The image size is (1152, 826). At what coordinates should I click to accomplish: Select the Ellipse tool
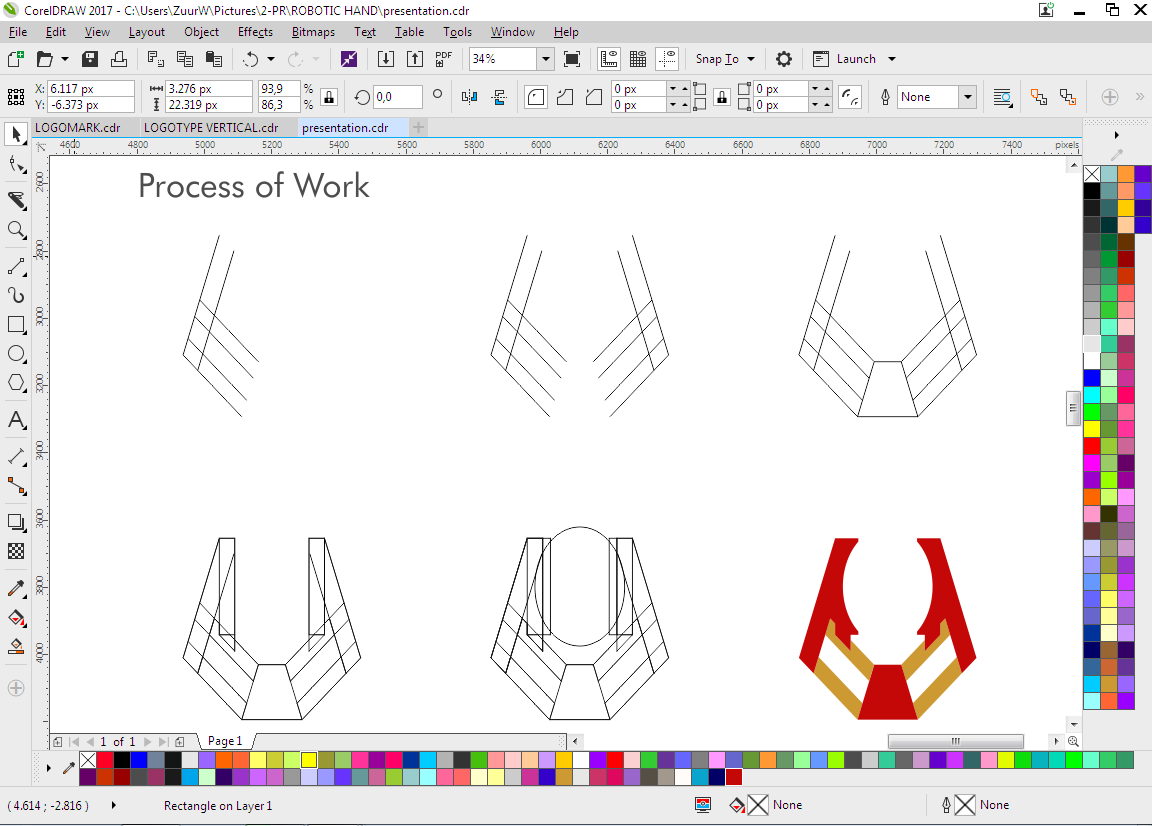click(x=16, y=354)
